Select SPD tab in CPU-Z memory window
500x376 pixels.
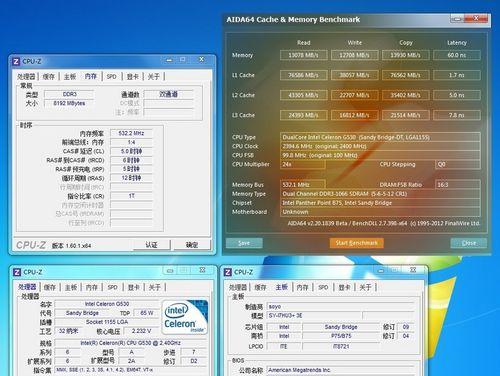click(x=112, y=77)
